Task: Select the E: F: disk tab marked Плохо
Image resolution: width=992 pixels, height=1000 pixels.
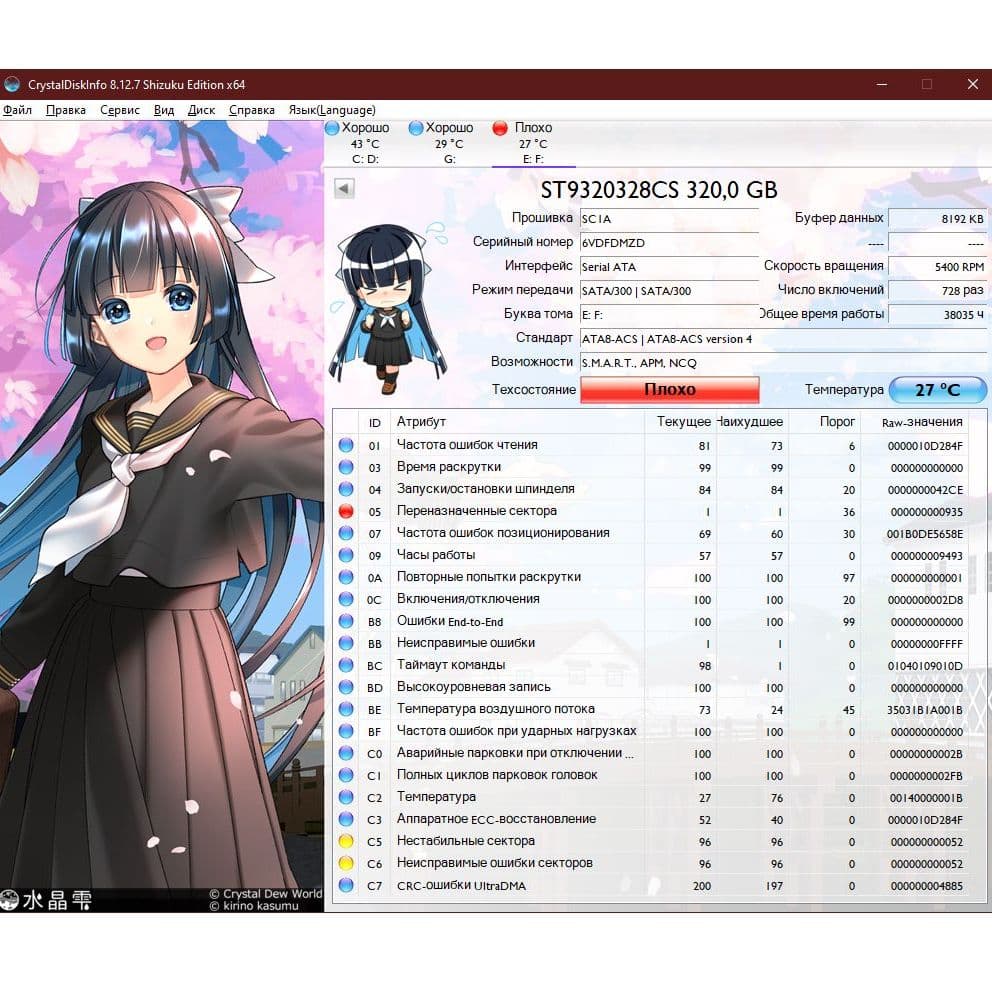Action: [x=533, y=143]
